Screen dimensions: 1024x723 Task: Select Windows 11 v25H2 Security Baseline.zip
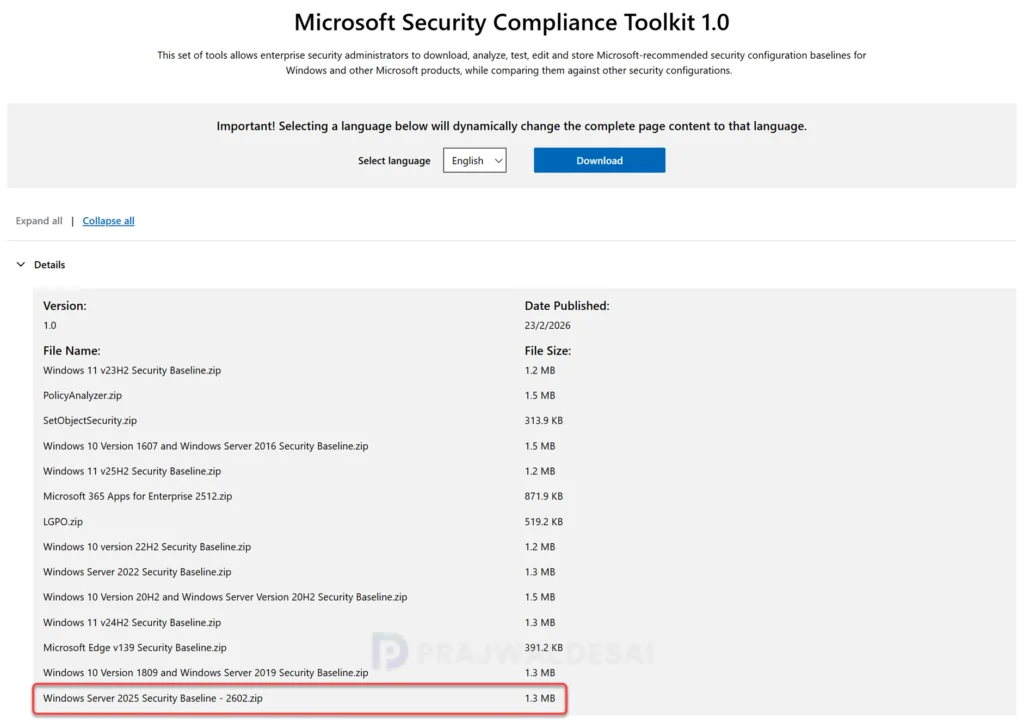132,471
